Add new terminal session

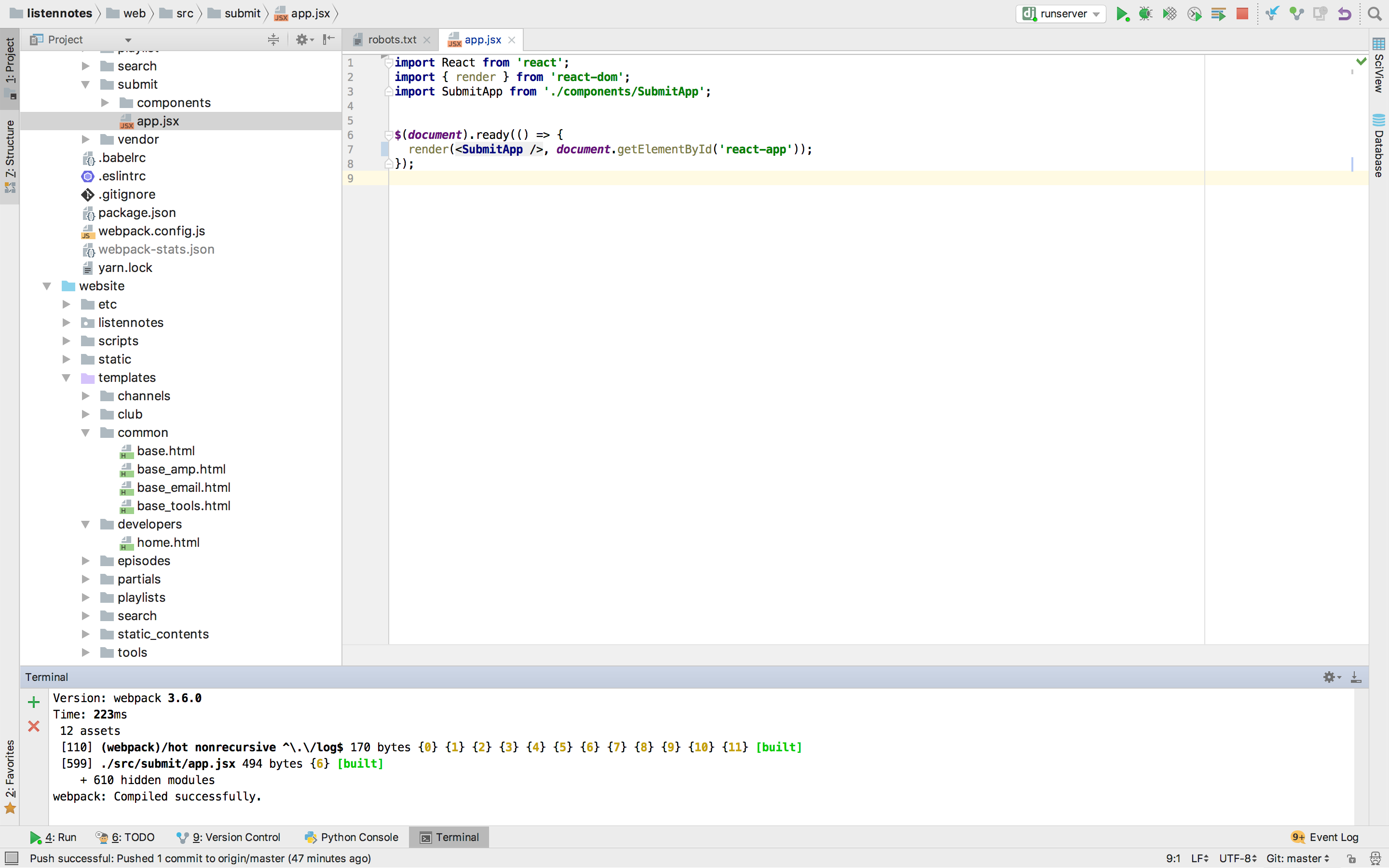pos(34,702)
